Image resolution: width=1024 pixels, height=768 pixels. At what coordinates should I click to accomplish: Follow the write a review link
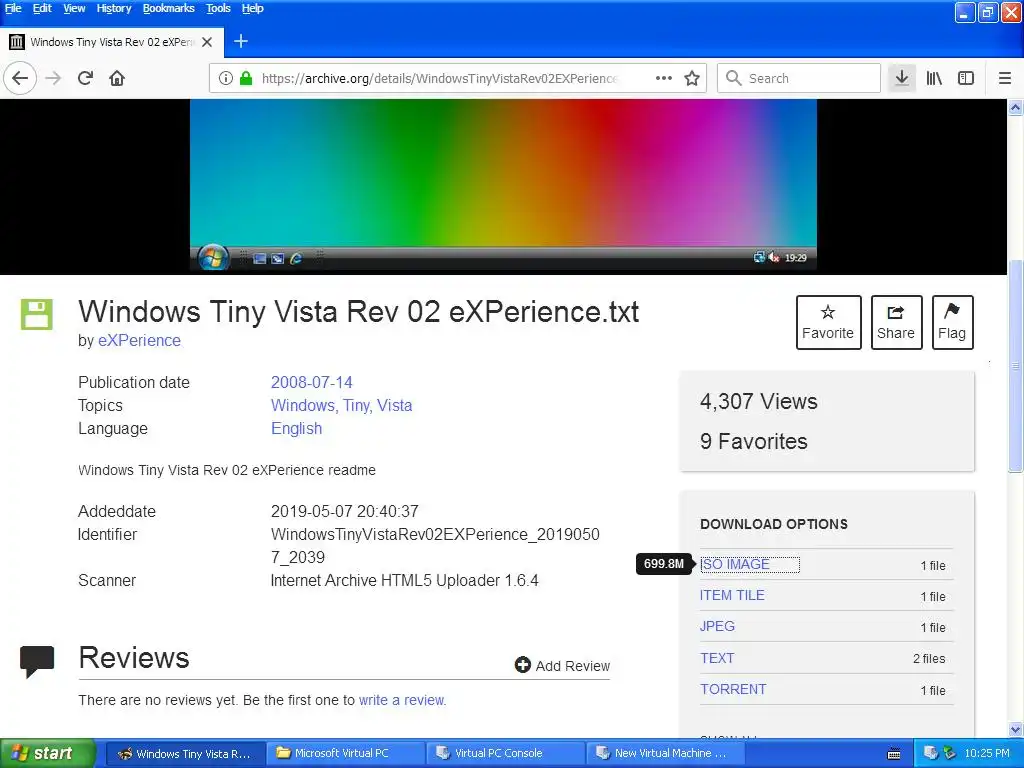402,701
